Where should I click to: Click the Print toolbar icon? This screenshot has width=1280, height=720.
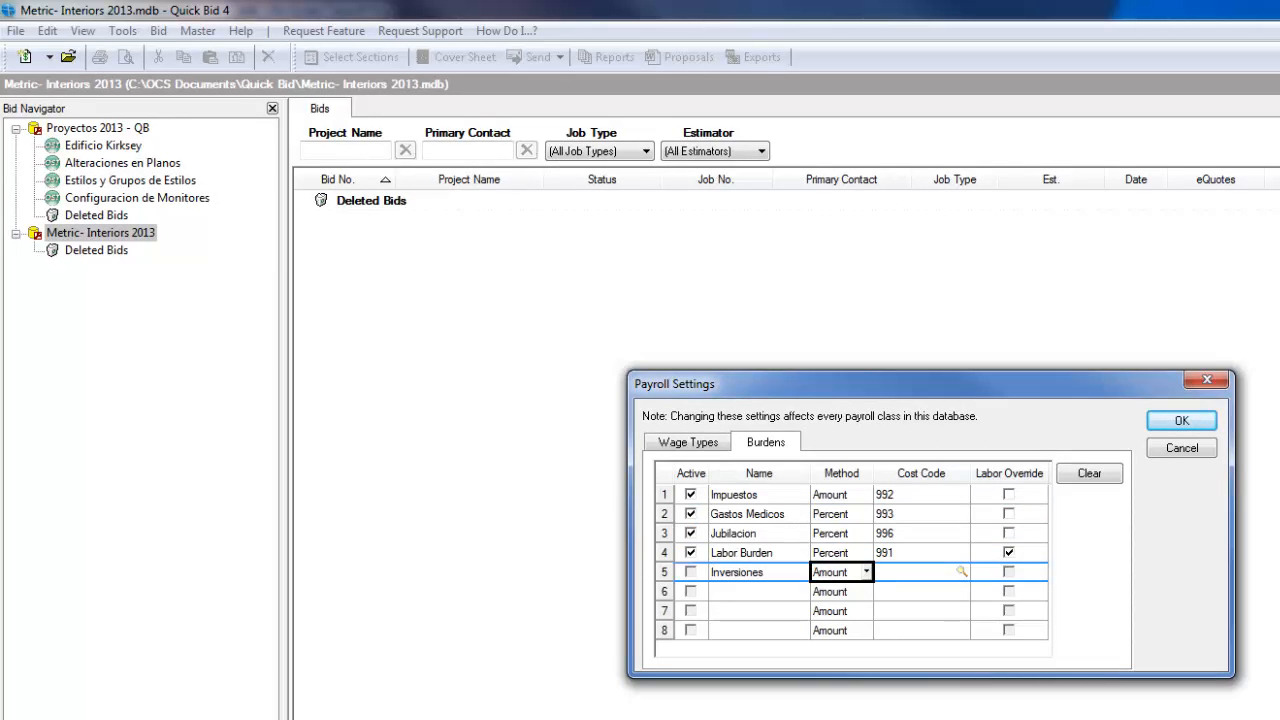click(x=100, y=57)
